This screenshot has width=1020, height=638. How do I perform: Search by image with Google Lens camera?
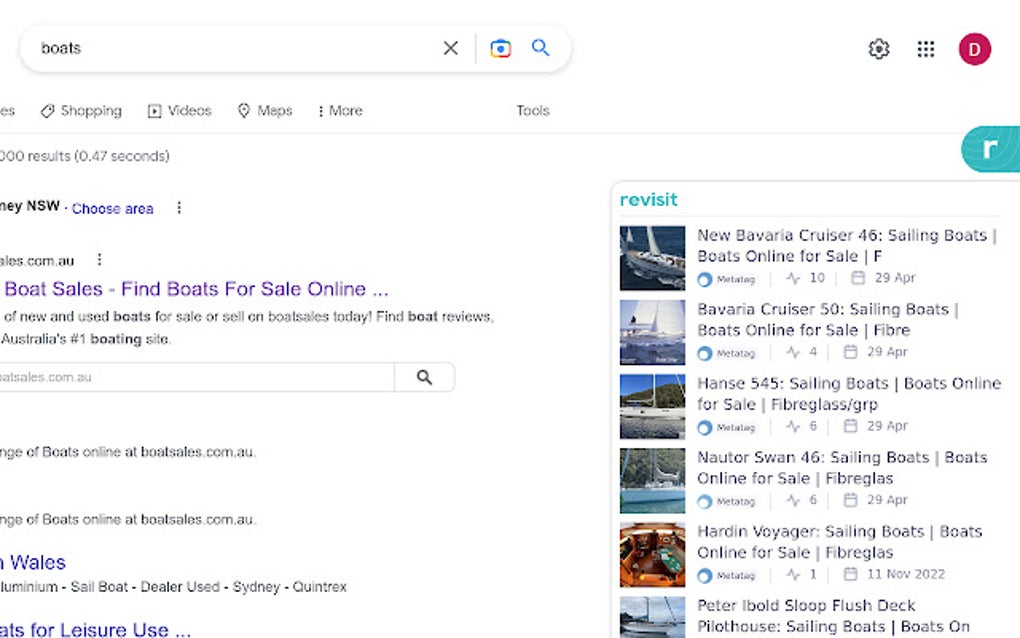pos(500,47)
